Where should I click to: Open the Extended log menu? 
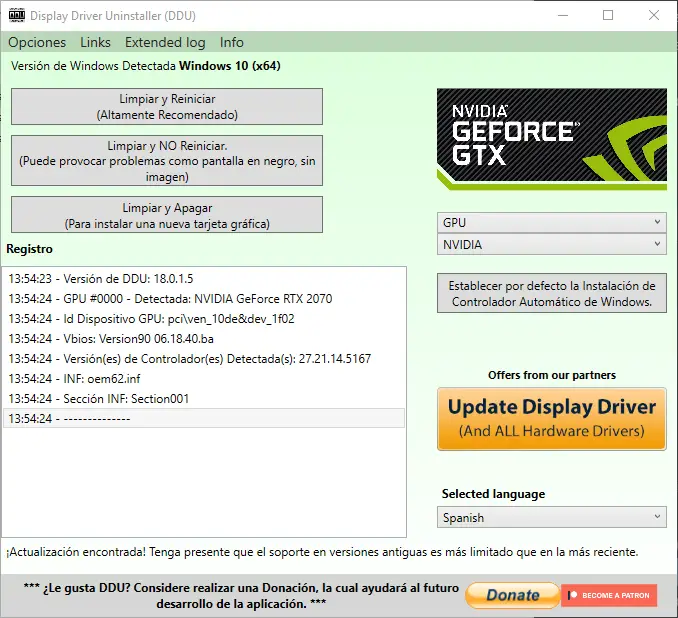[x=165, y=42]
